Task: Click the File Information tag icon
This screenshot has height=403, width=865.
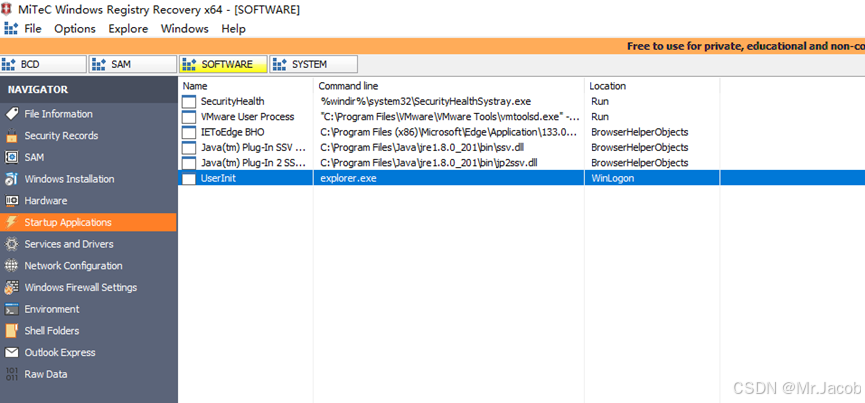Action: 12,114
